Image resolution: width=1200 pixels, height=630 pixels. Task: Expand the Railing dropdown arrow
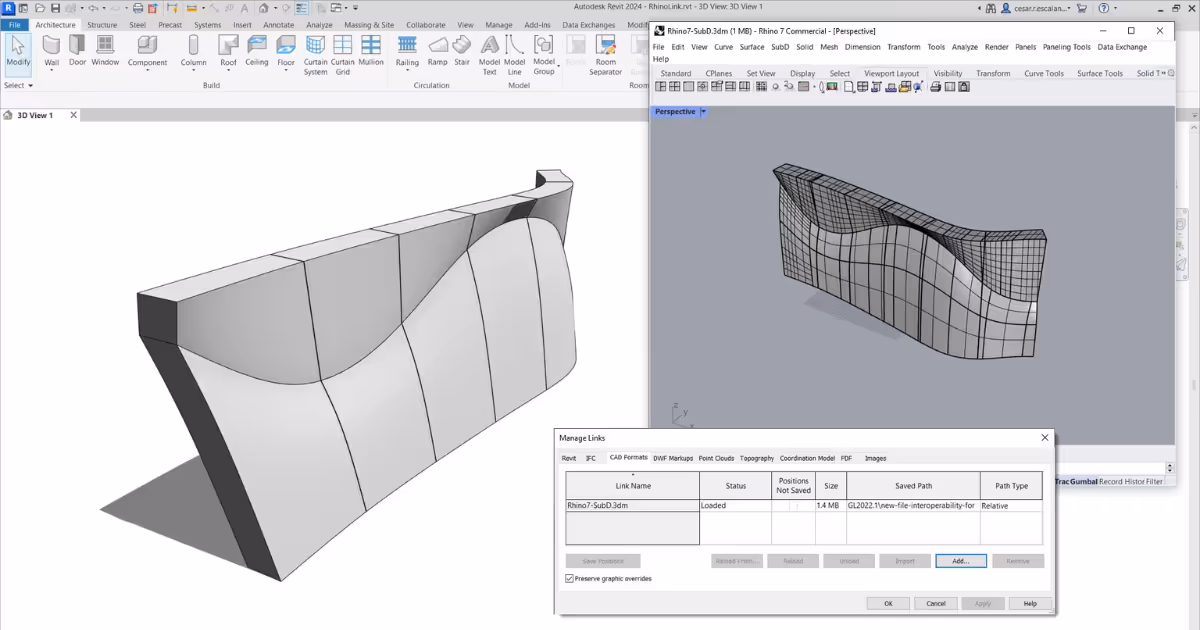[407, 69]
